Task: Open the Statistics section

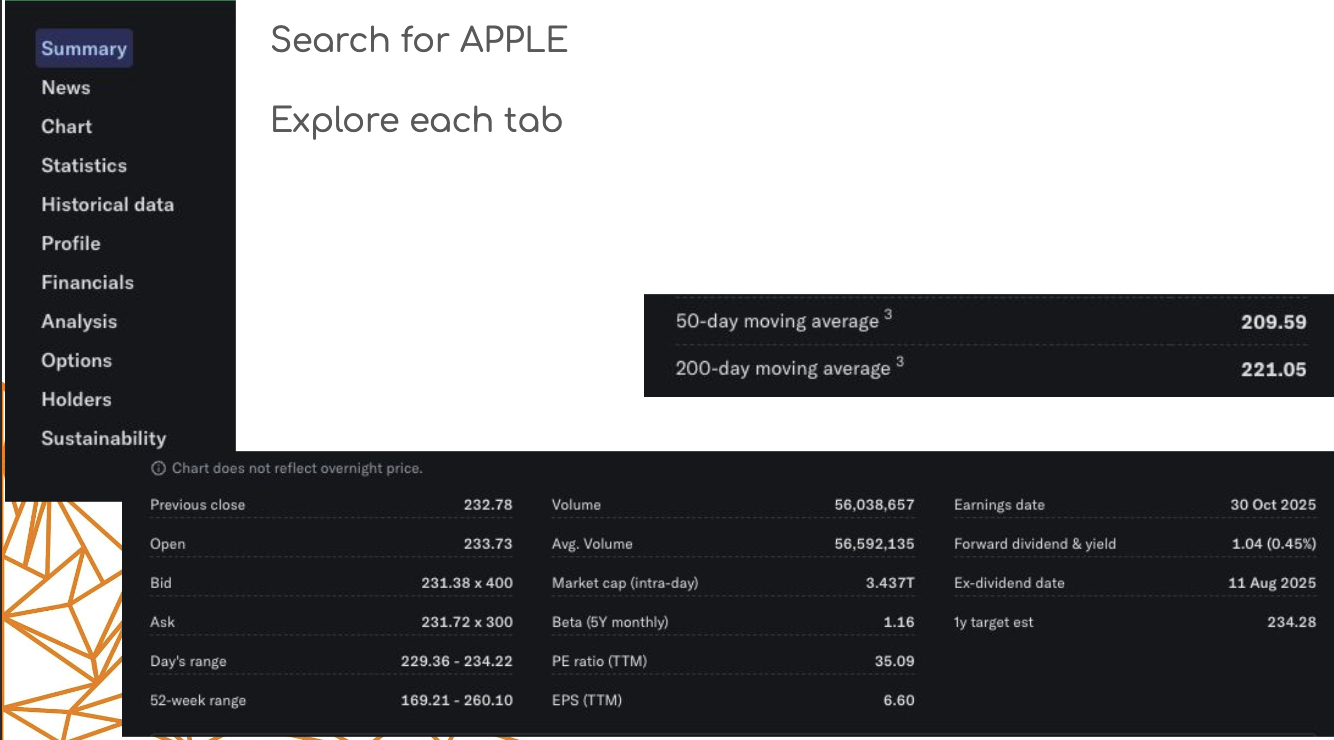Action: pyautogui.click(x=84, y=165)
